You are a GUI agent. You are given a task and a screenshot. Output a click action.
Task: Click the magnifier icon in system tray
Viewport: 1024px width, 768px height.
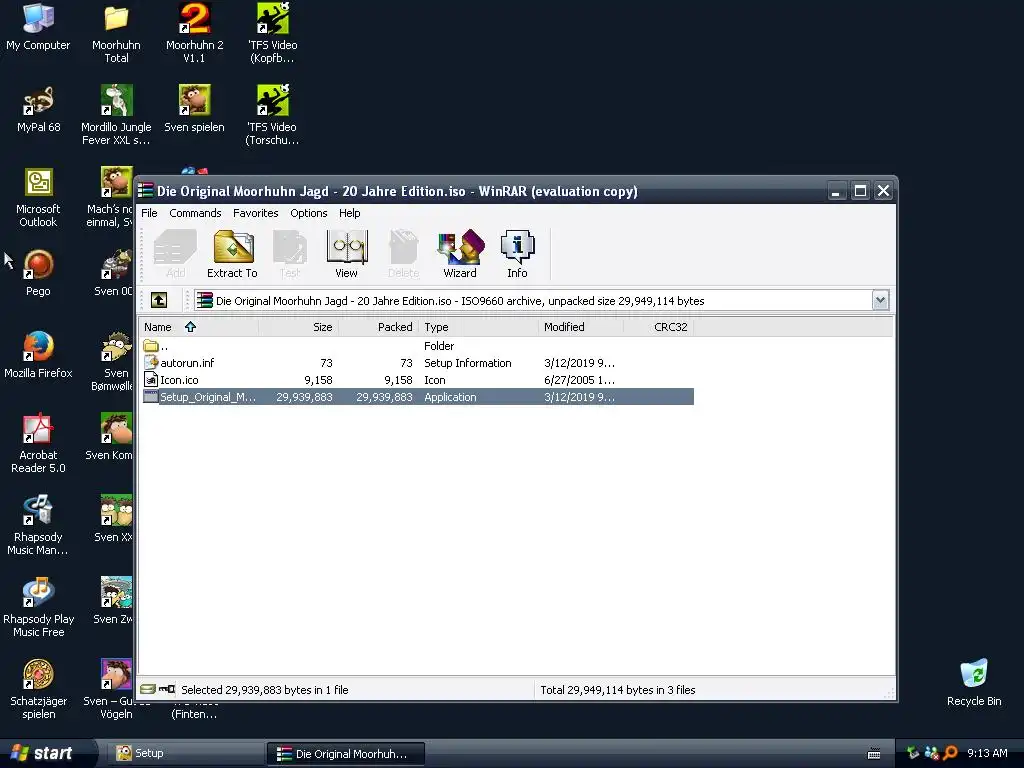[950, 753]
